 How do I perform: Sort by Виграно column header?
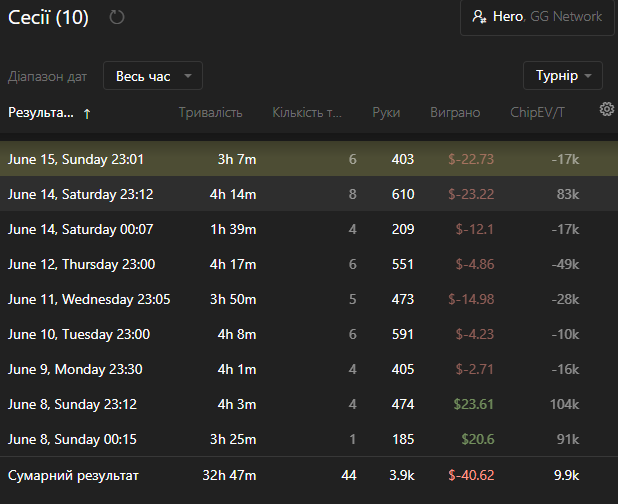(455, 113)
